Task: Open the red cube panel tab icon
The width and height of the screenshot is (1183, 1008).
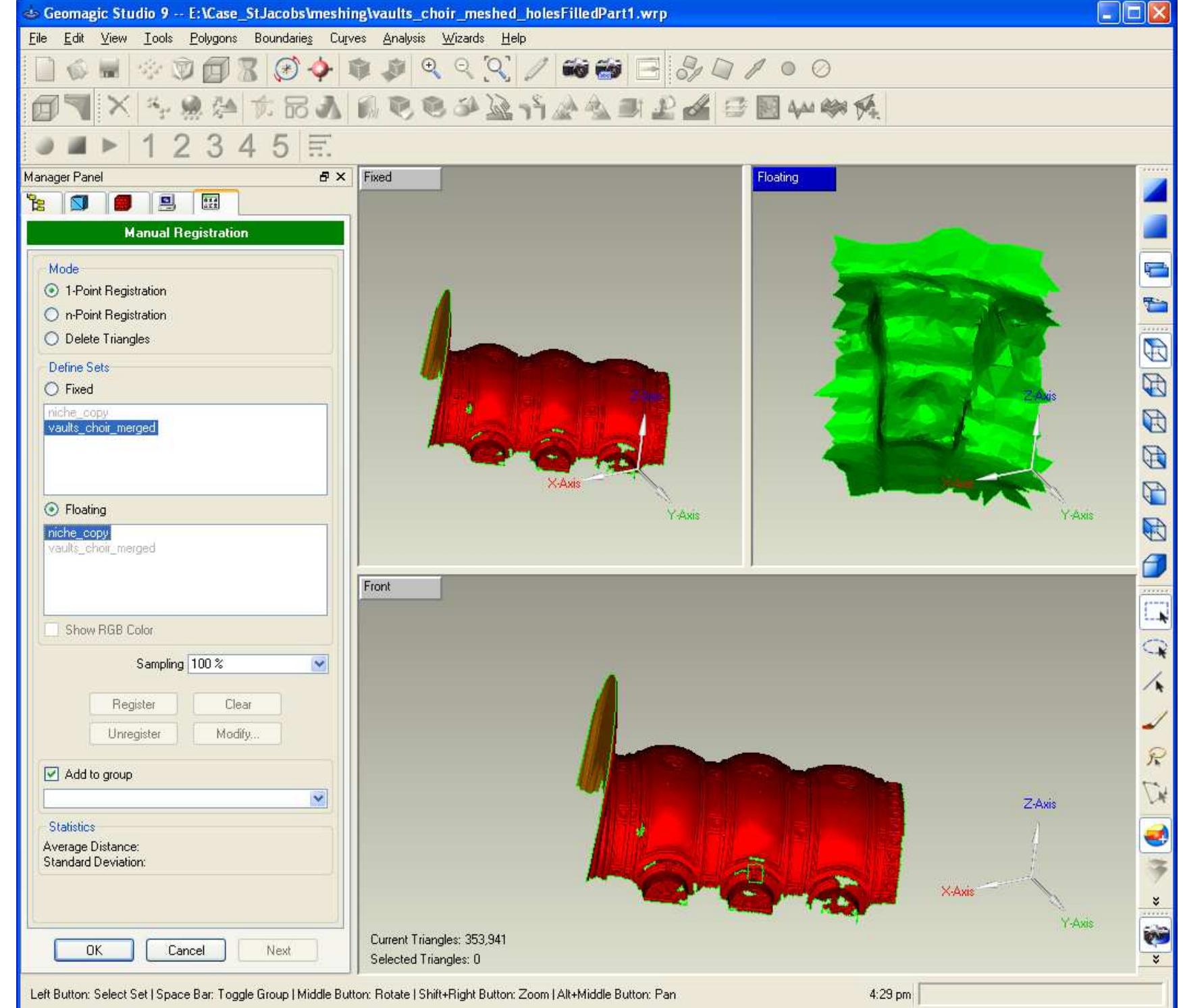Action: coord(123,203)
